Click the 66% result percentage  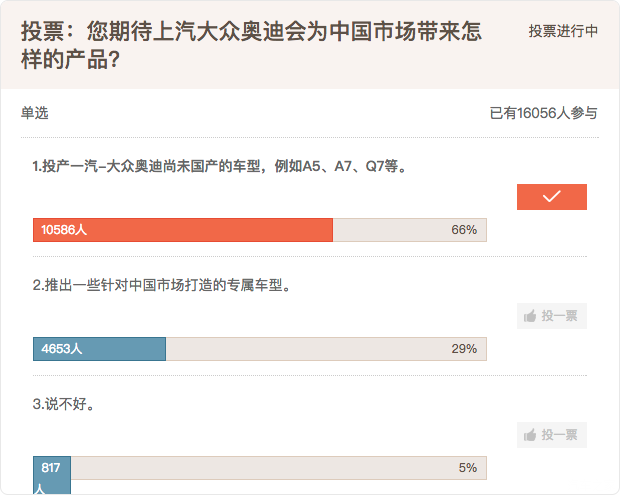click(464, 230)
